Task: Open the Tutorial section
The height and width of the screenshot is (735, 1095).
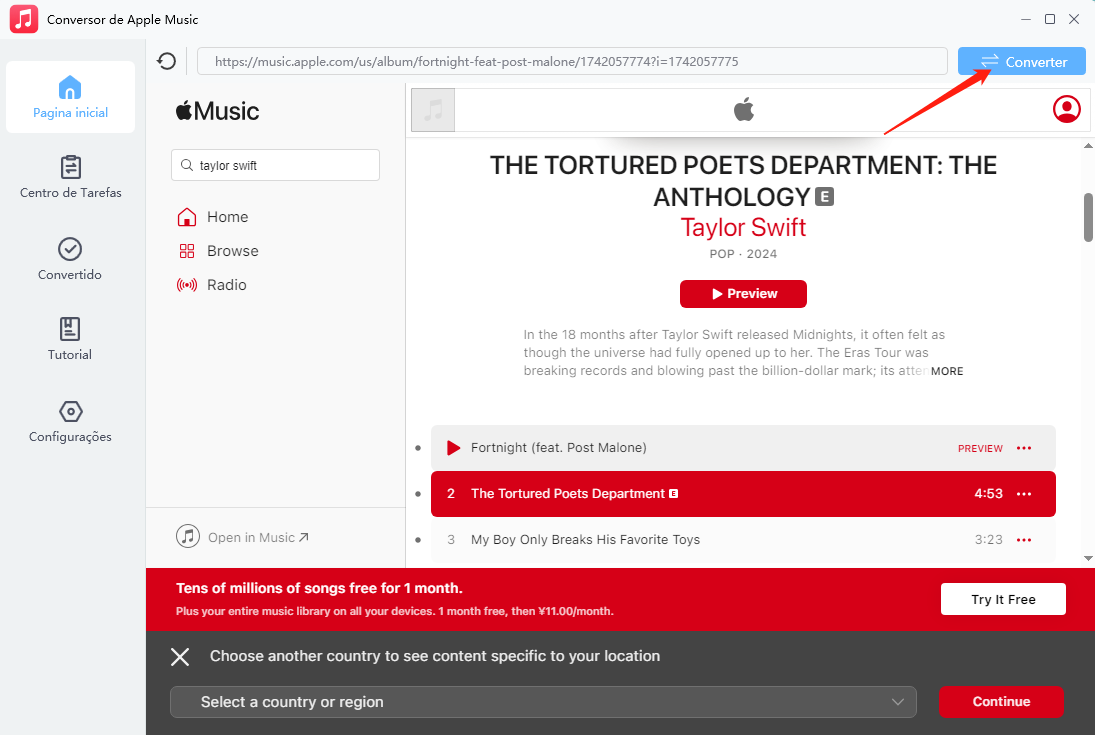Action: click(x=70, y=340)
